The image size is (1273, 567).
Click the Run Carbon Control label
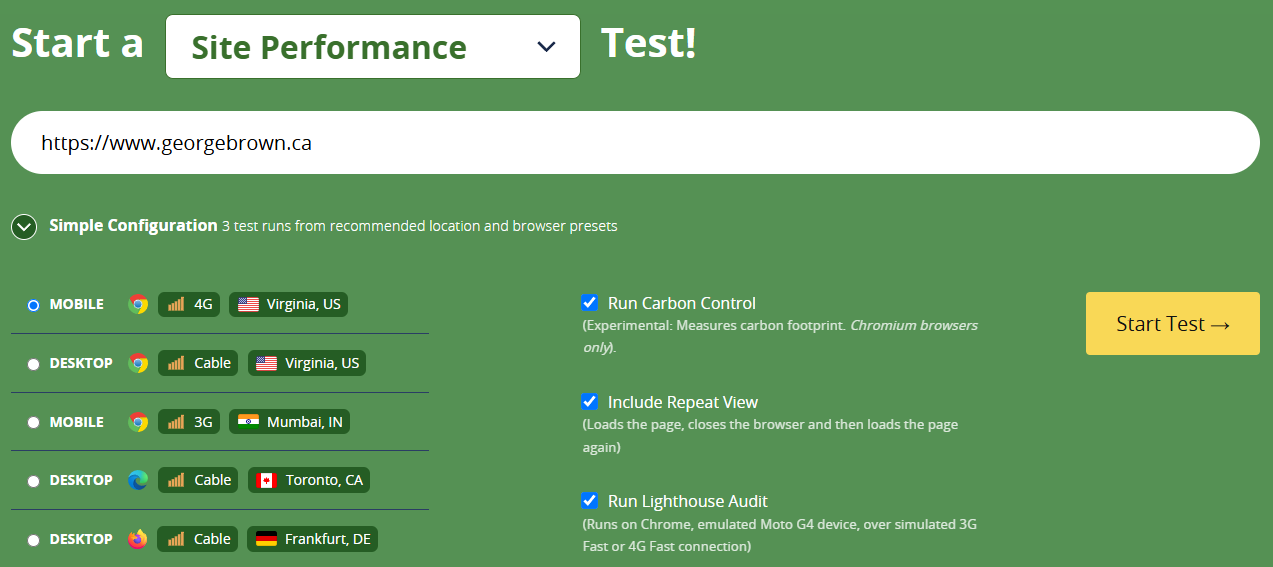tap(682, 303)
